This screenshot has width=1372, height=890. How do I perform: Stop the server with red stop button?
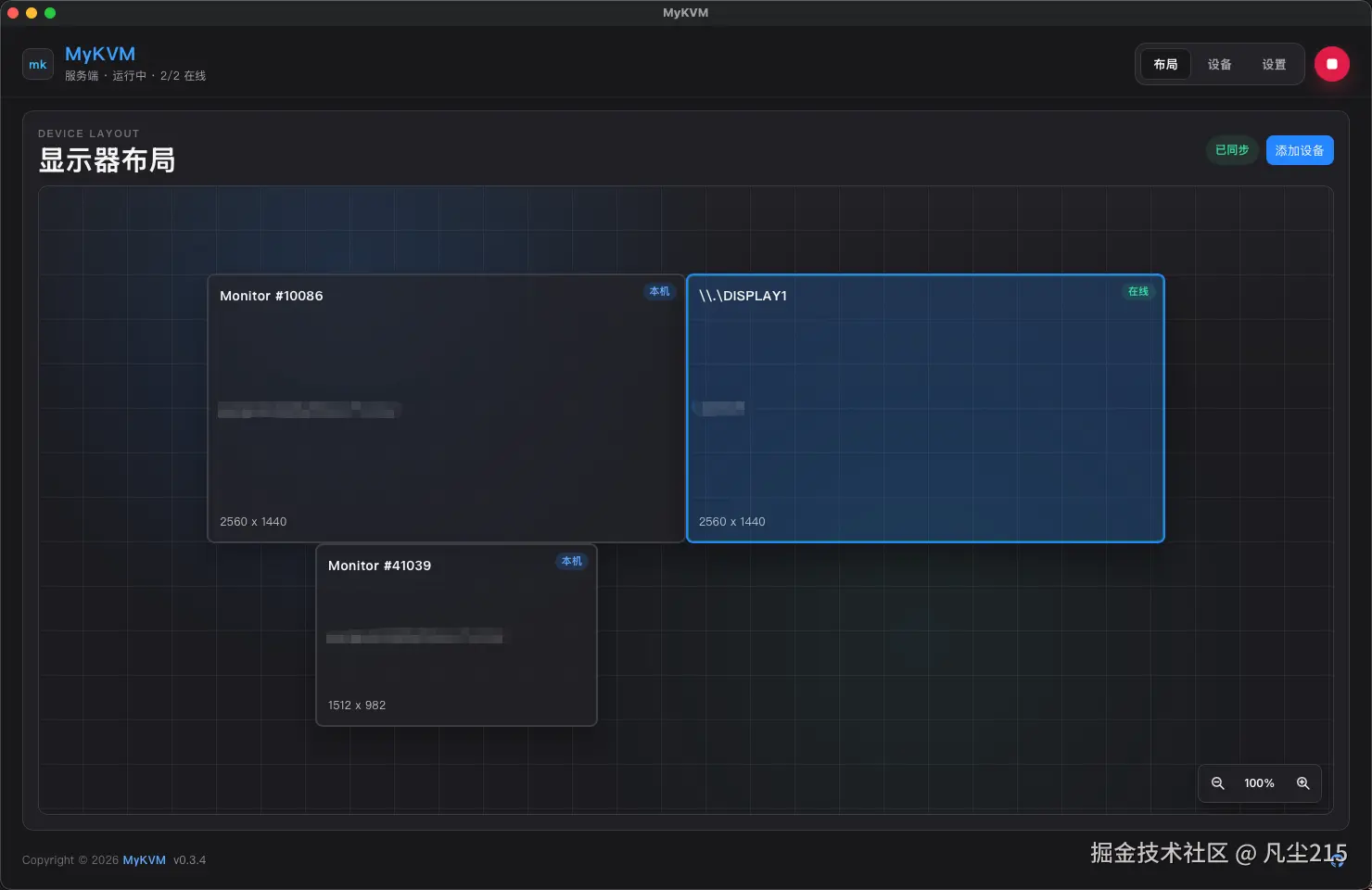click(1331, 64)
